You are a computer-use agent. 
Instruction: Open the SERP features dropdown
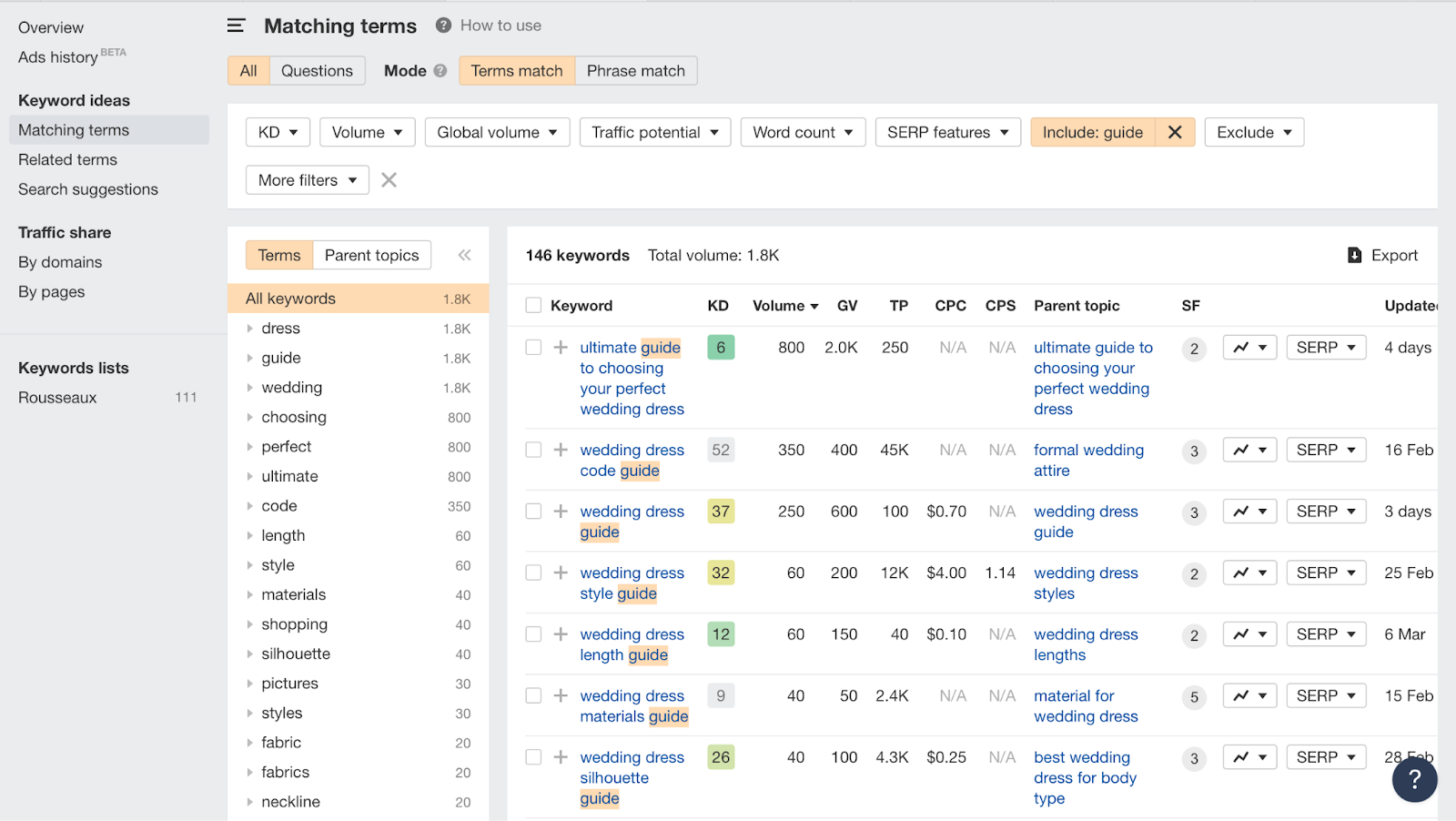pos(947,133)
